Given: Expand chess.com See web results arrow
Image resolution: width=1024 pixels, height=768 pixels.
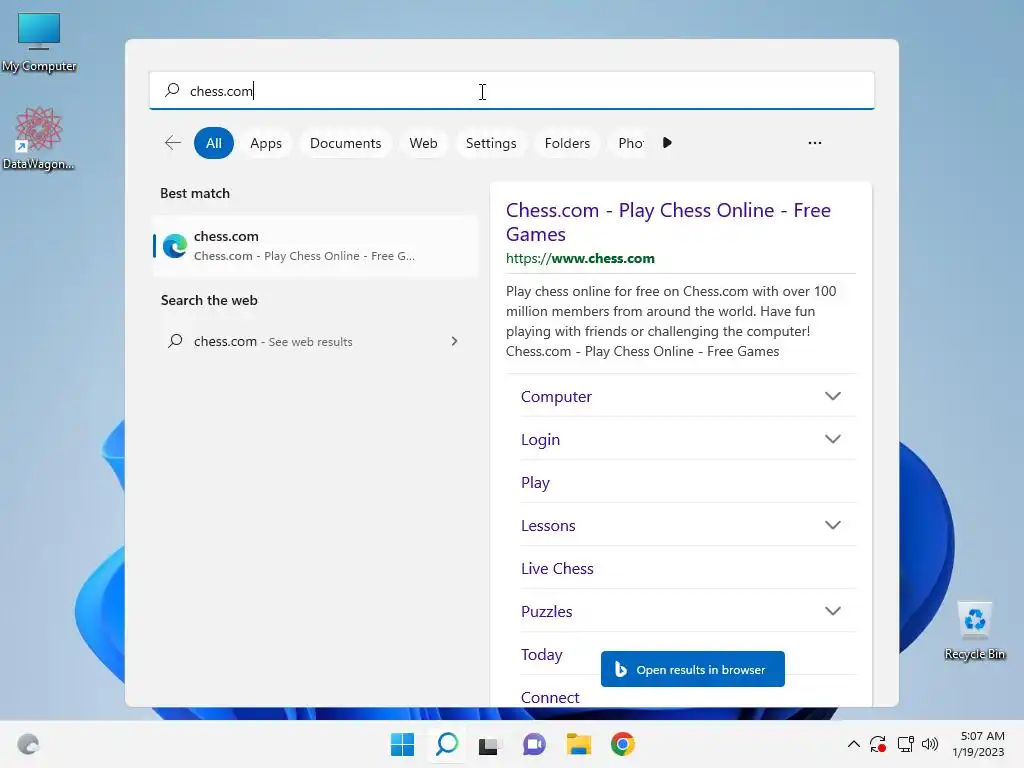Looking at the screenshot, I should click(455, 342).
